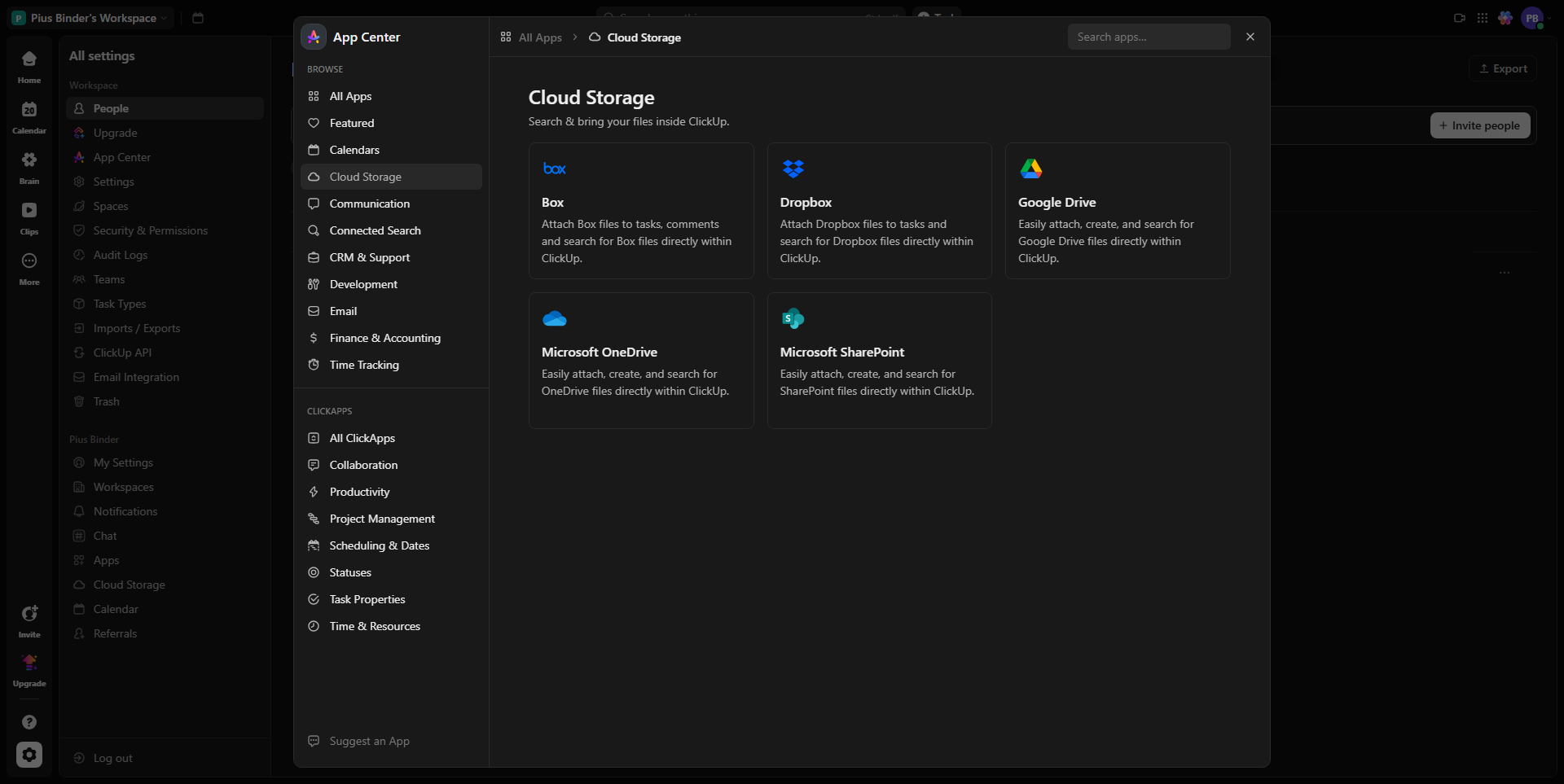Click the Finance dollar sign icon
Viewport: 1564px width, 784px height.
(x=314, y=338)
